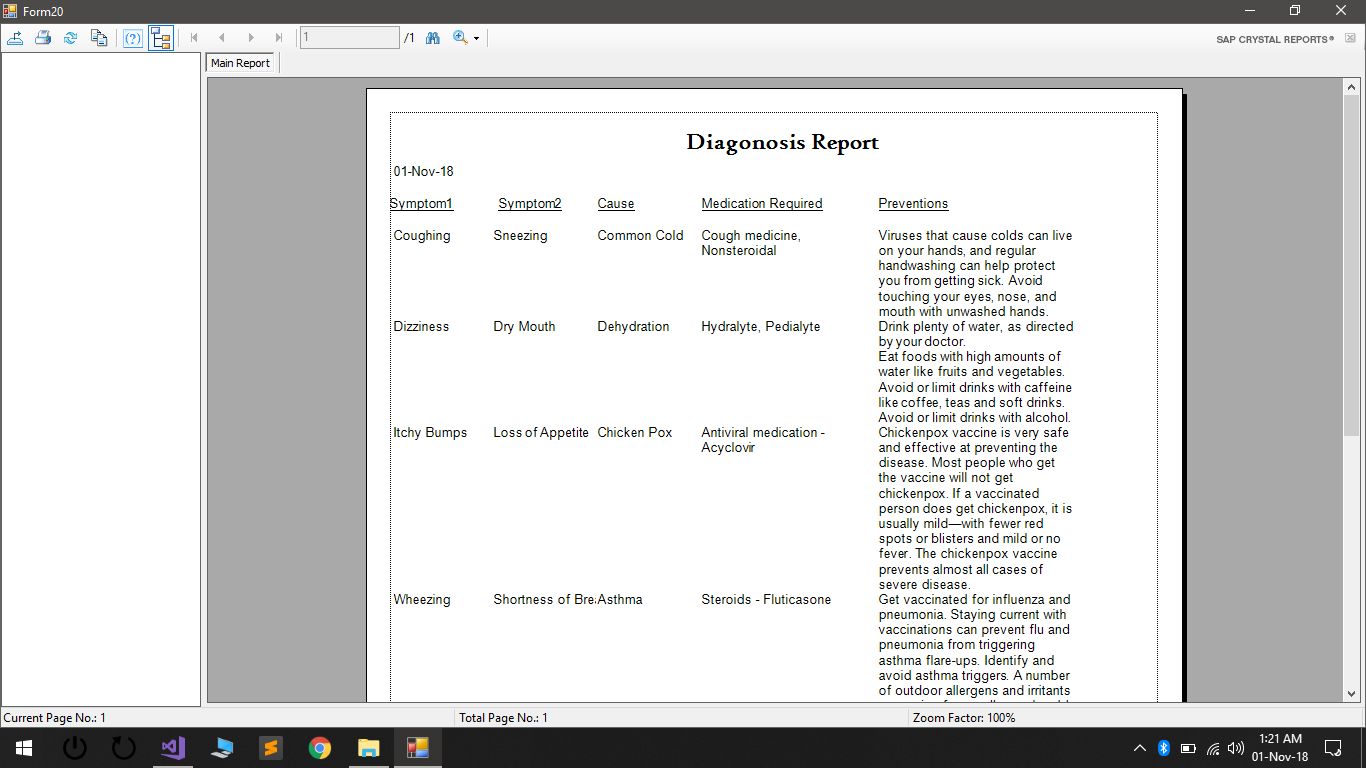
Task: Click the Diagonosis Report title
Action: (x=782, y=142)
